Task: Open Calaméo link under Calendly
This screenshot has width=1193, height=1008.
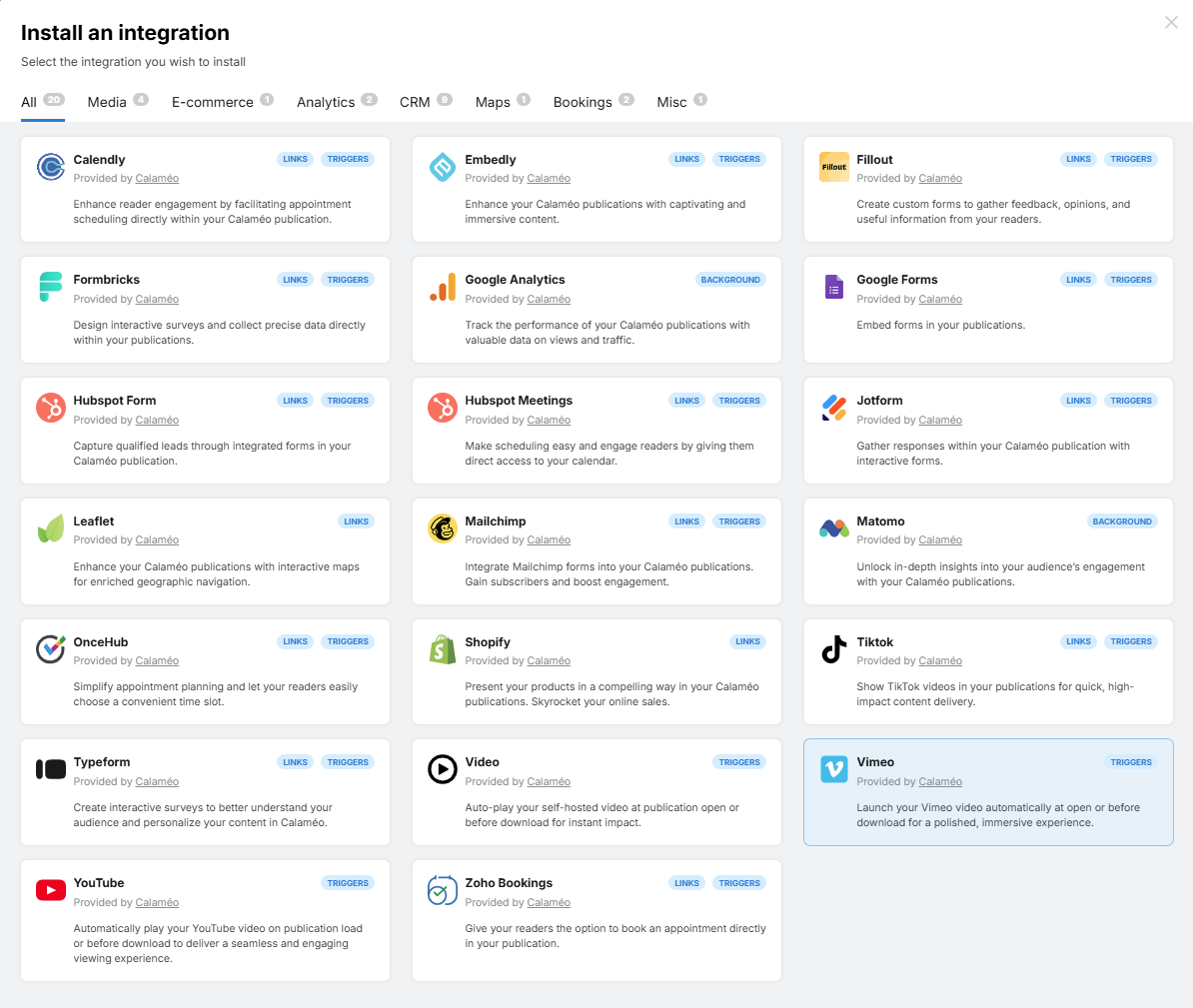Action: click(x=157, y=178)
